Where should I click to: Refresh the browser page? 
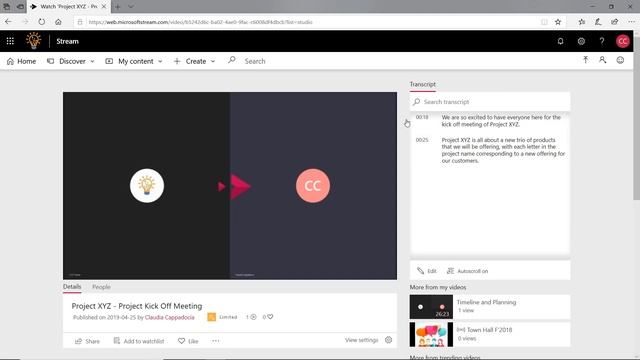pyautogui.click(x=42, y=22)
